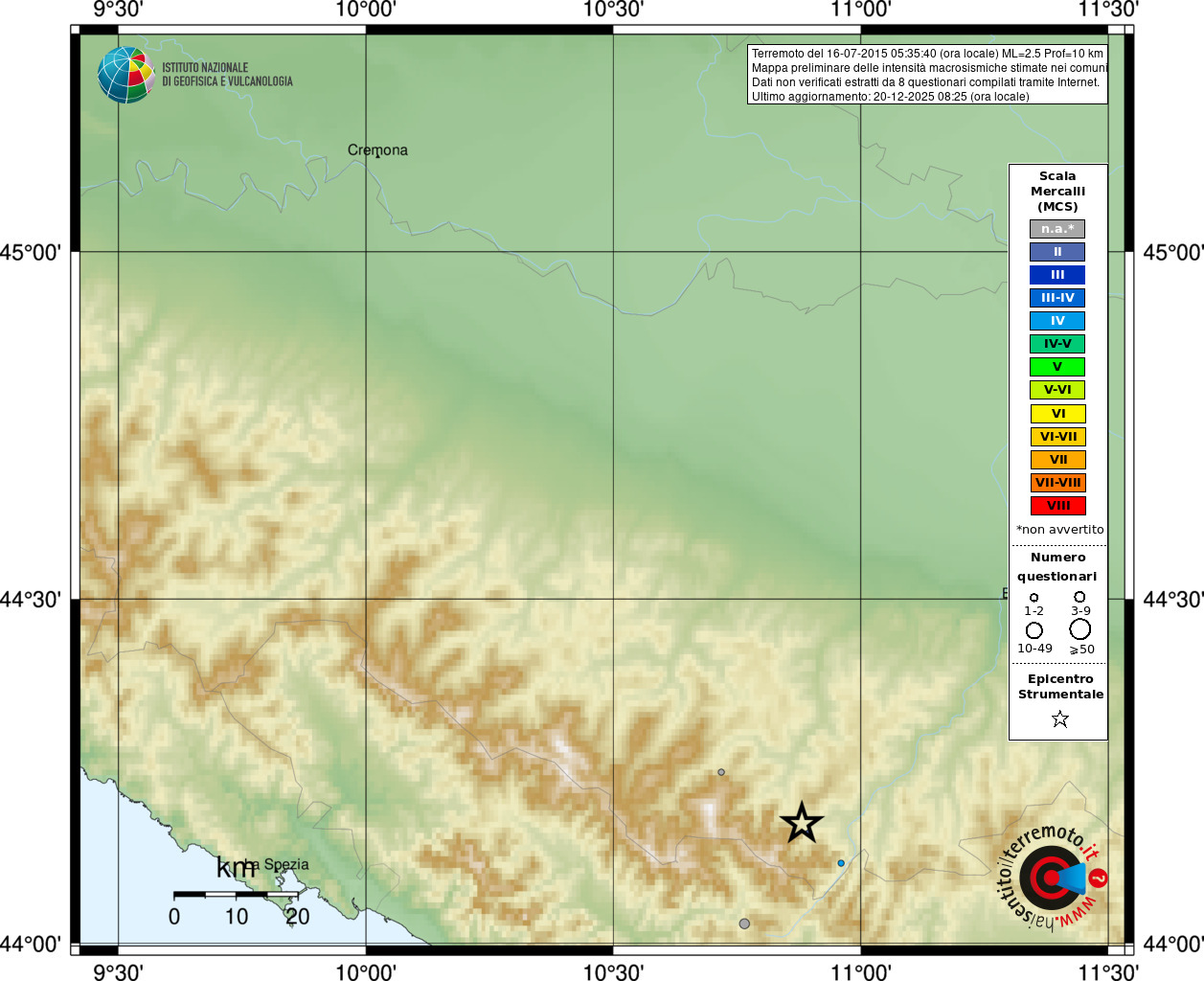Click the 11°00' longitude label at the bottom
This screenshot has width=1204, height=981.
click(860, 971)
